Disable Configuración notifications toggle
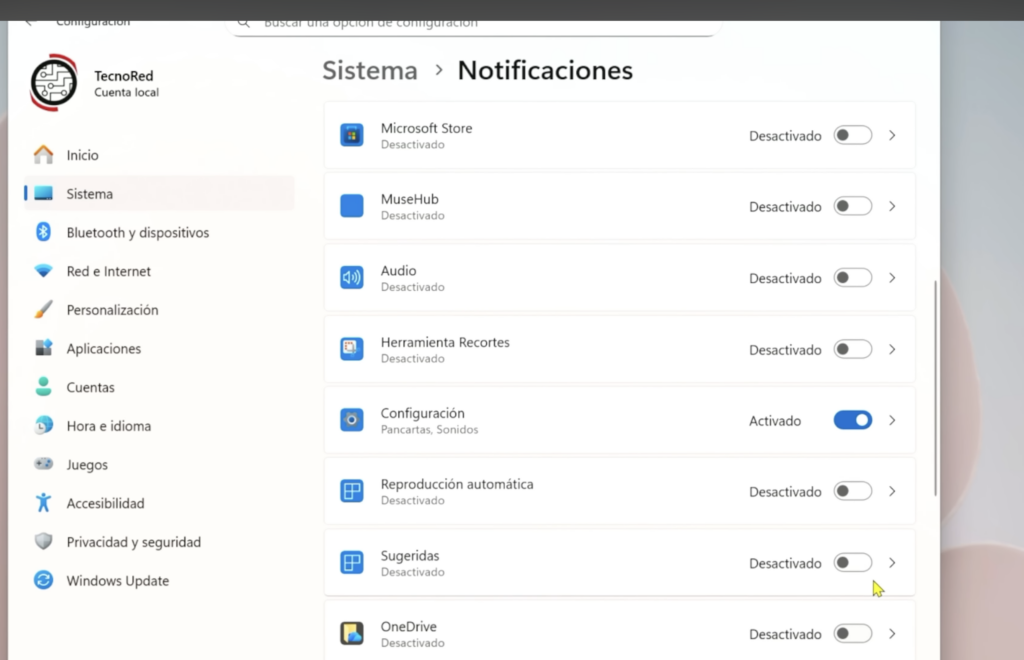Image resolution: width=1024 pixels, height=660 pixels. 852,420
